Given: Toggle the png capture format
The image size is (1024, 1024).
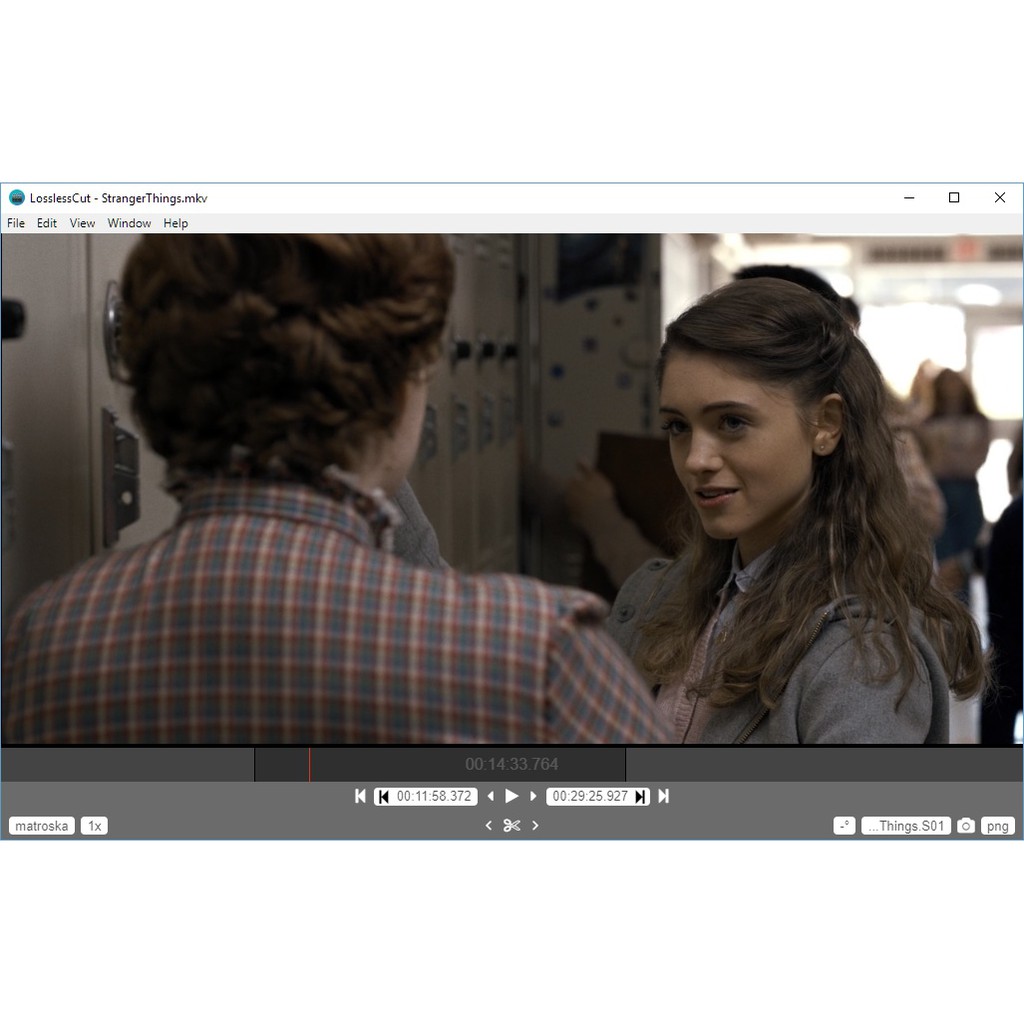Looking at the screenshot, I should pos(997,826).
